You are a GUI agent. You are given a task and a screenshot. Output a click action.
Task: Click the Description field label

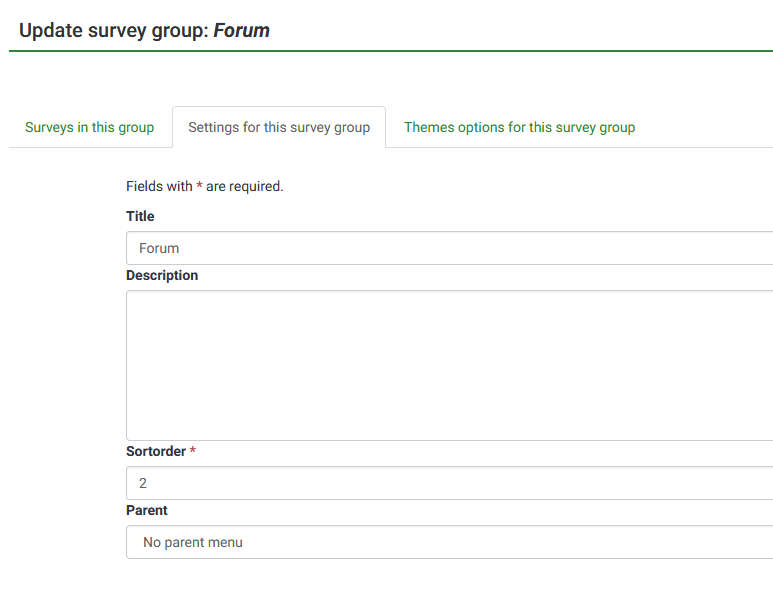[x=162, y=275]
